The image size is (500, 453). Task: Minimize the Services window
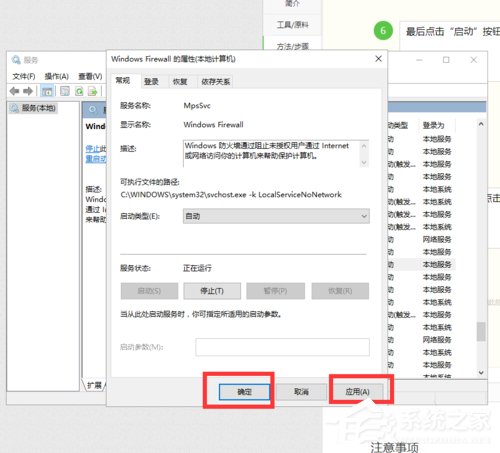pyautogui.click(x=419, y=60)
